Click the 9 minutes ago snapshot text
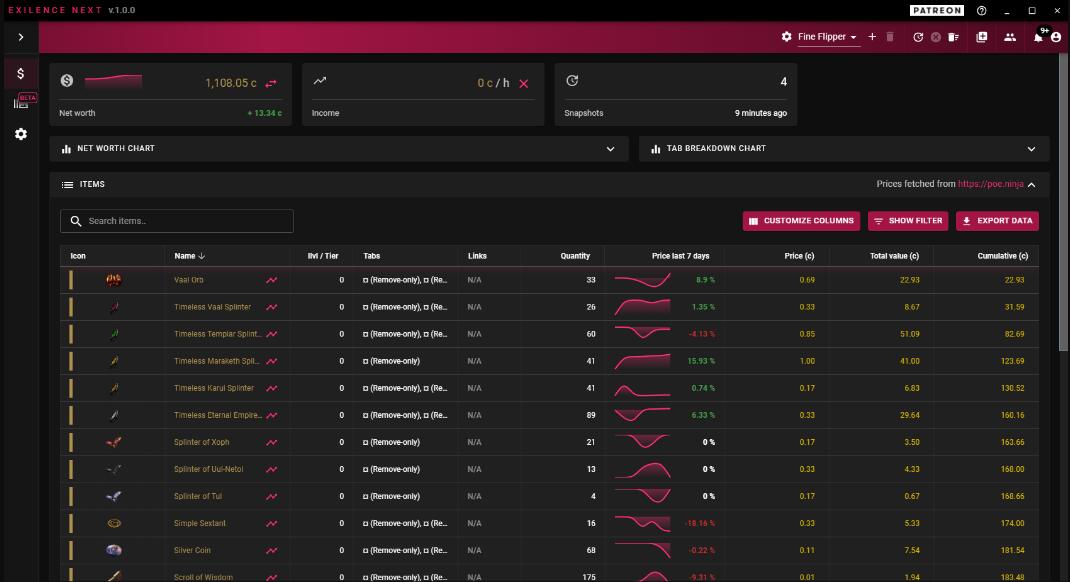The height and width of the screenshot is (582, 1070). click(761, 113)
